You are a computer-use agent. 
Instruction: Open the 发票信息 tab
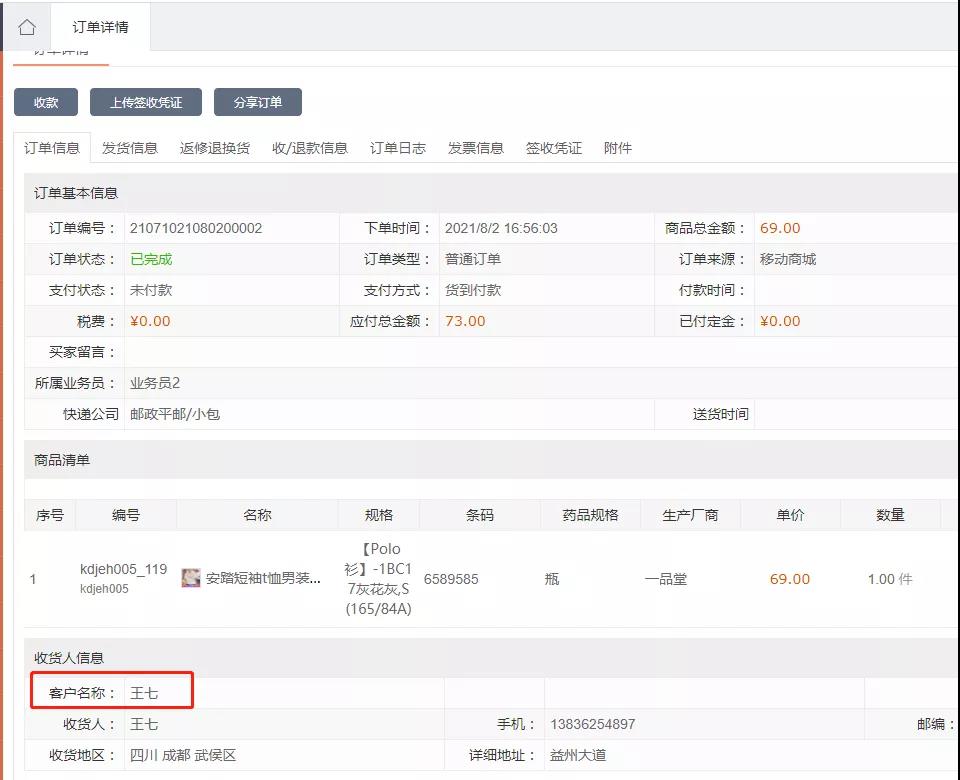[476, 148]
